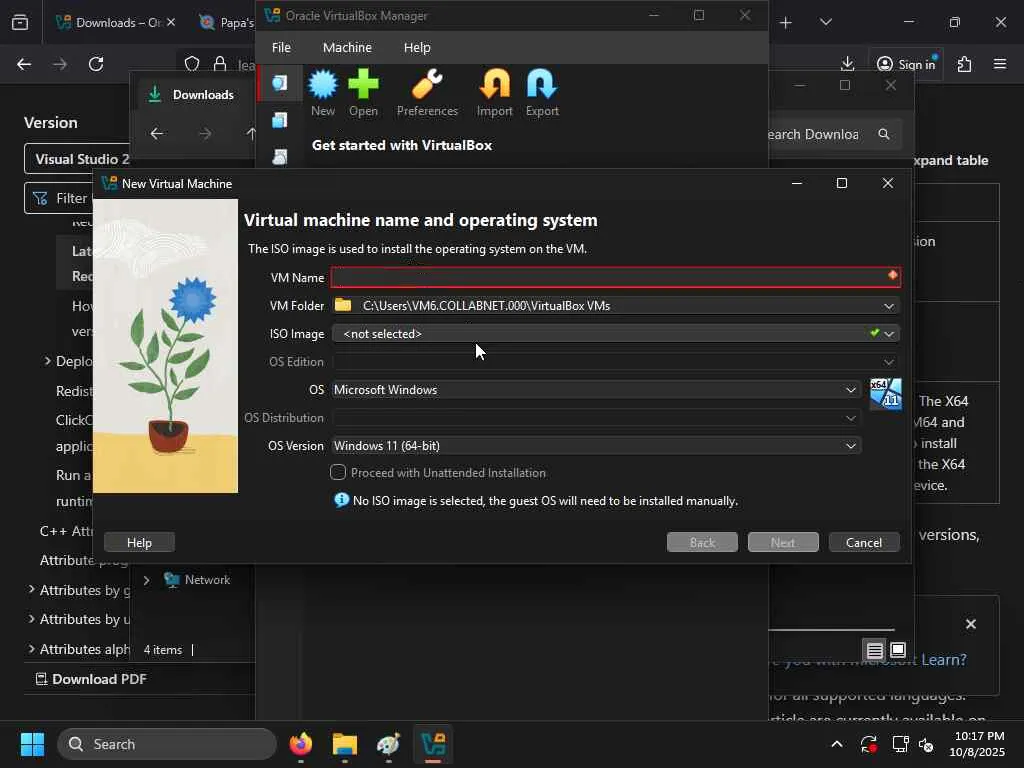The height and width of the screenshot is (768, 1024).
Task: Click the Sign in button in browser
Action: pyautogui.click(x=906, y=64)
